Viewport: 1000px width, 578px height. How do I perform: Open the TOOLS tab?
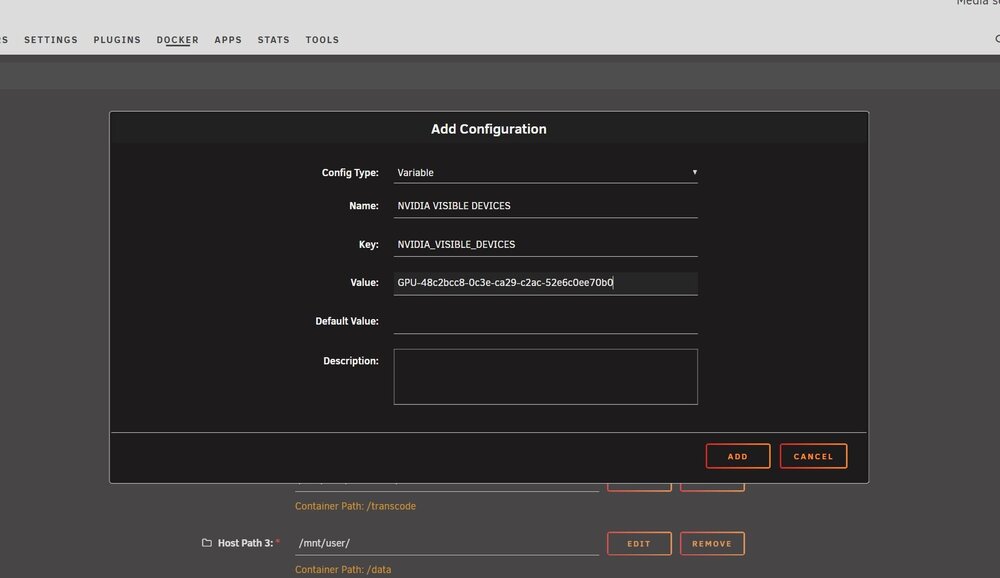click(322, 40)
